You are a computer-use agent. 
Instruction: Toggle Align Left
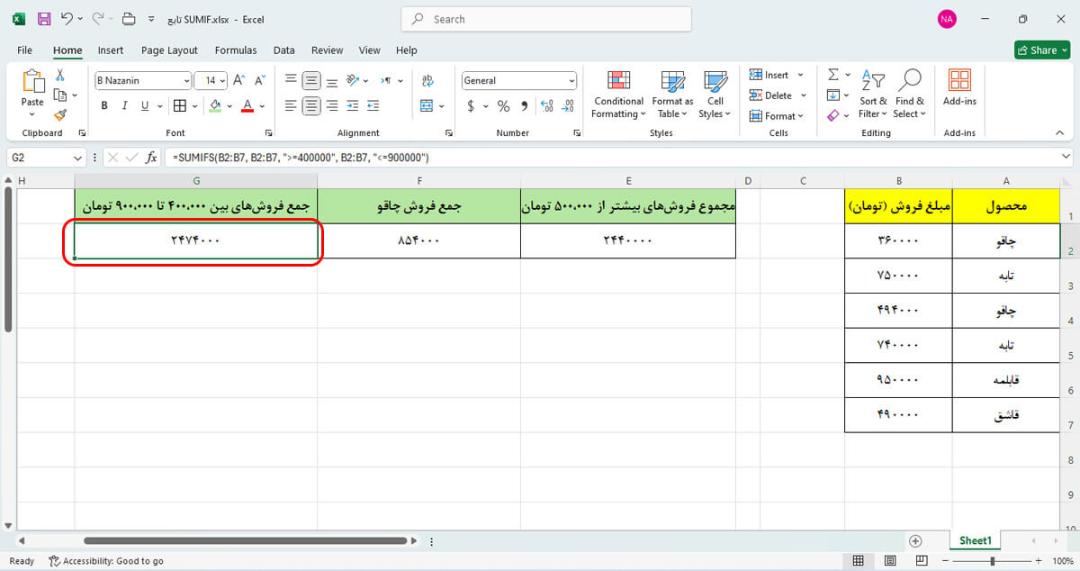coord(291,105)
